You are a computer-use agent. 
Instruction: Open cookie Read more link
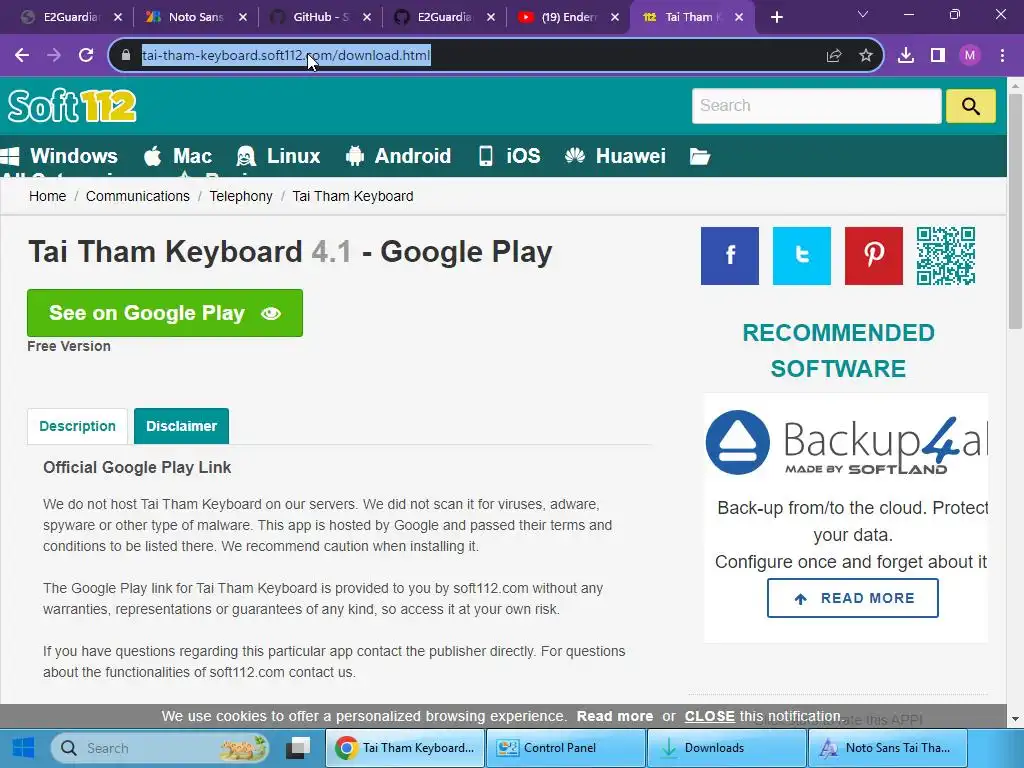click(x=615, y=716)
